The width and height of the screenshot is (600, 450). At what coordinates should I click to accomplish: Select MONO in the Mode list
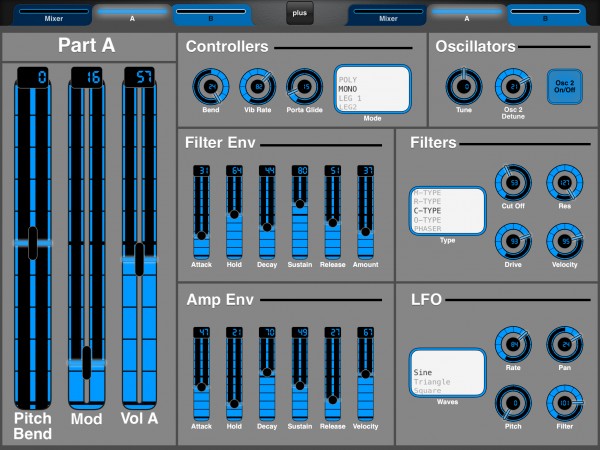[348, 89]
